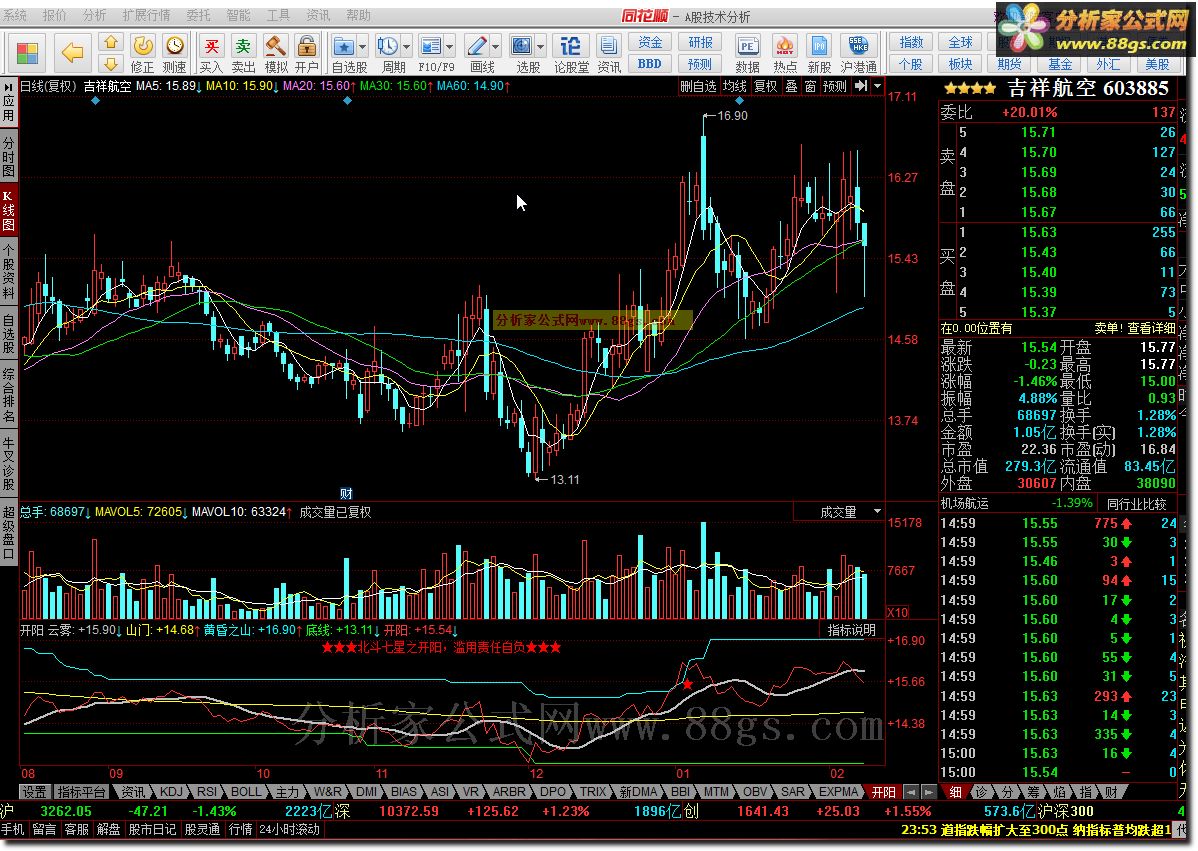This screenshot has width=1198, height=851.
Task: Click the 资金 button
Action: coord(650,43)
